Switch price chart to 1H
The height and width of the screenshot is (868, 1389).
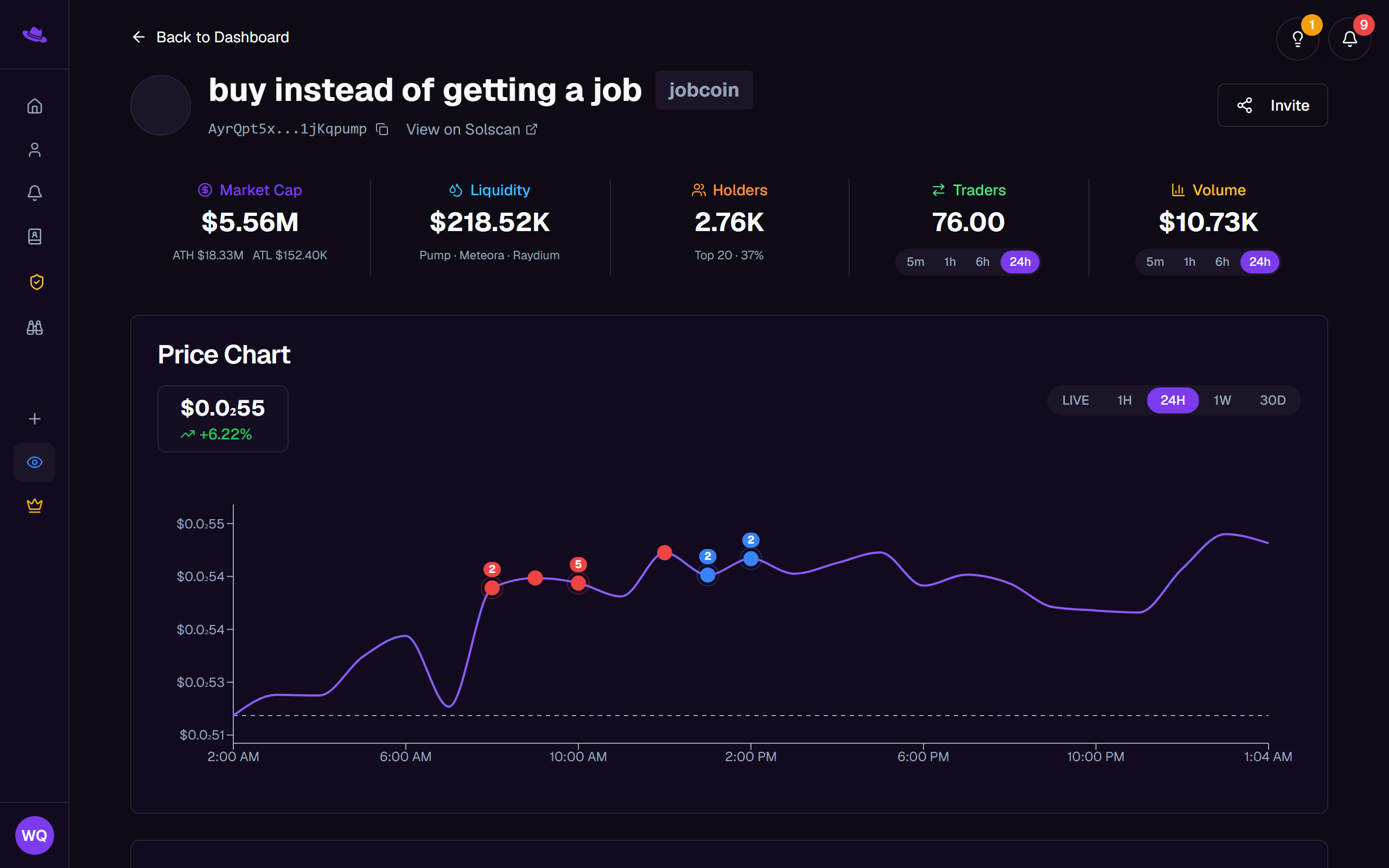tap(1124, 400)
